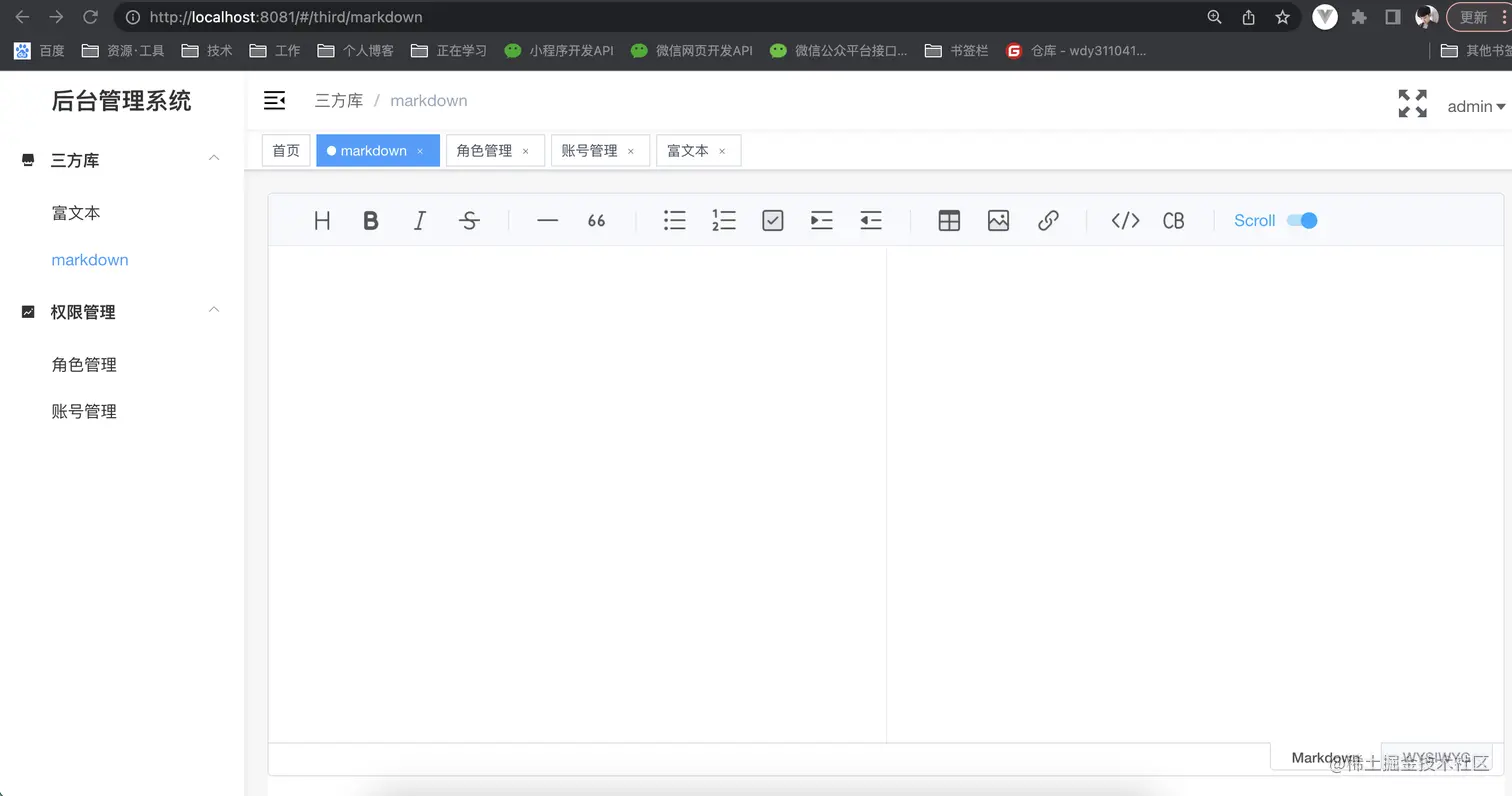
Task: Open markdown in the sidebar
Action: tap(90, 260)
